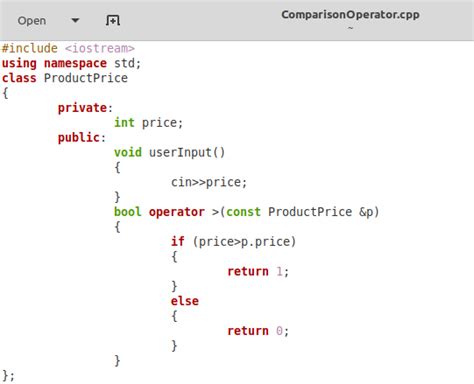Click the 'private:' keyword
The width and height of the screenshot is (474, 384).
pyautogui.click(x=85, y=108)
